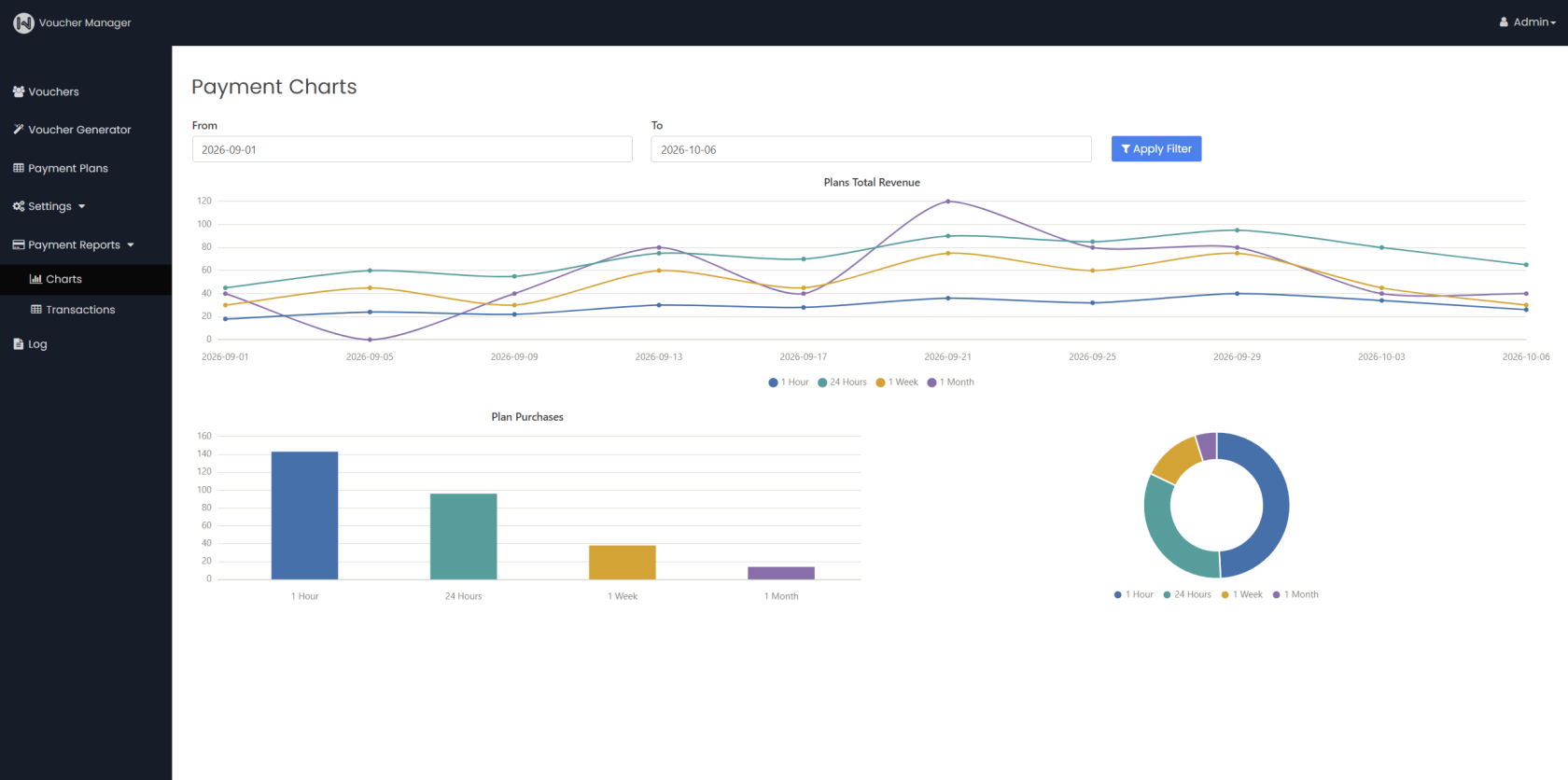Expand the Settings submenu caret
Screen dimensions: 1568x780
pyautogui.click(x=82, y=207)
